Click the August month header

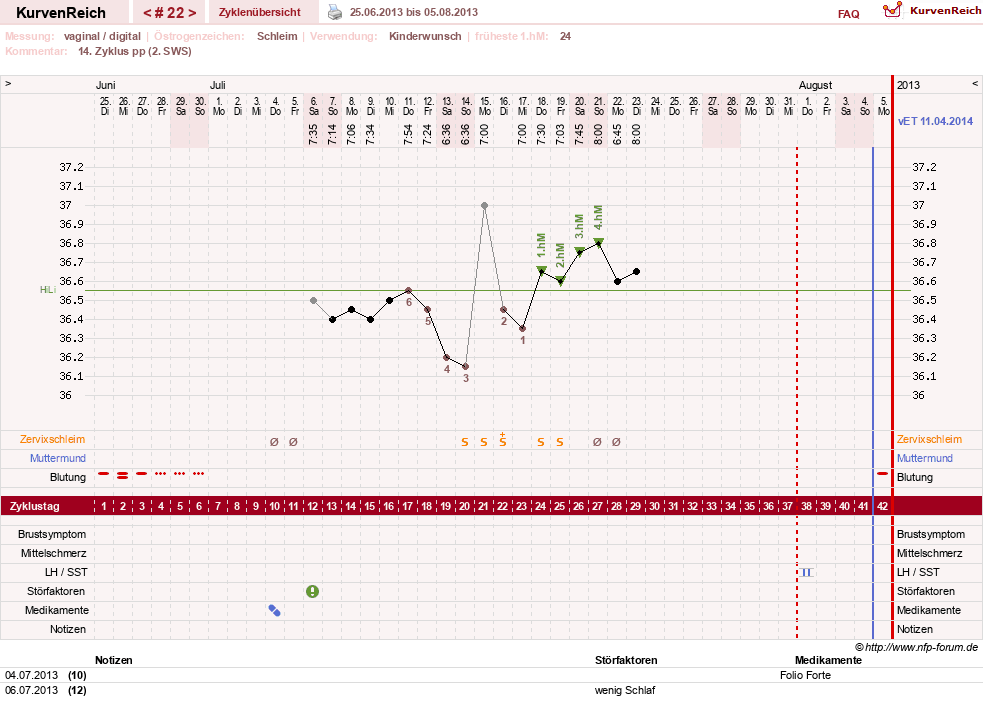(x=815, y=85)
